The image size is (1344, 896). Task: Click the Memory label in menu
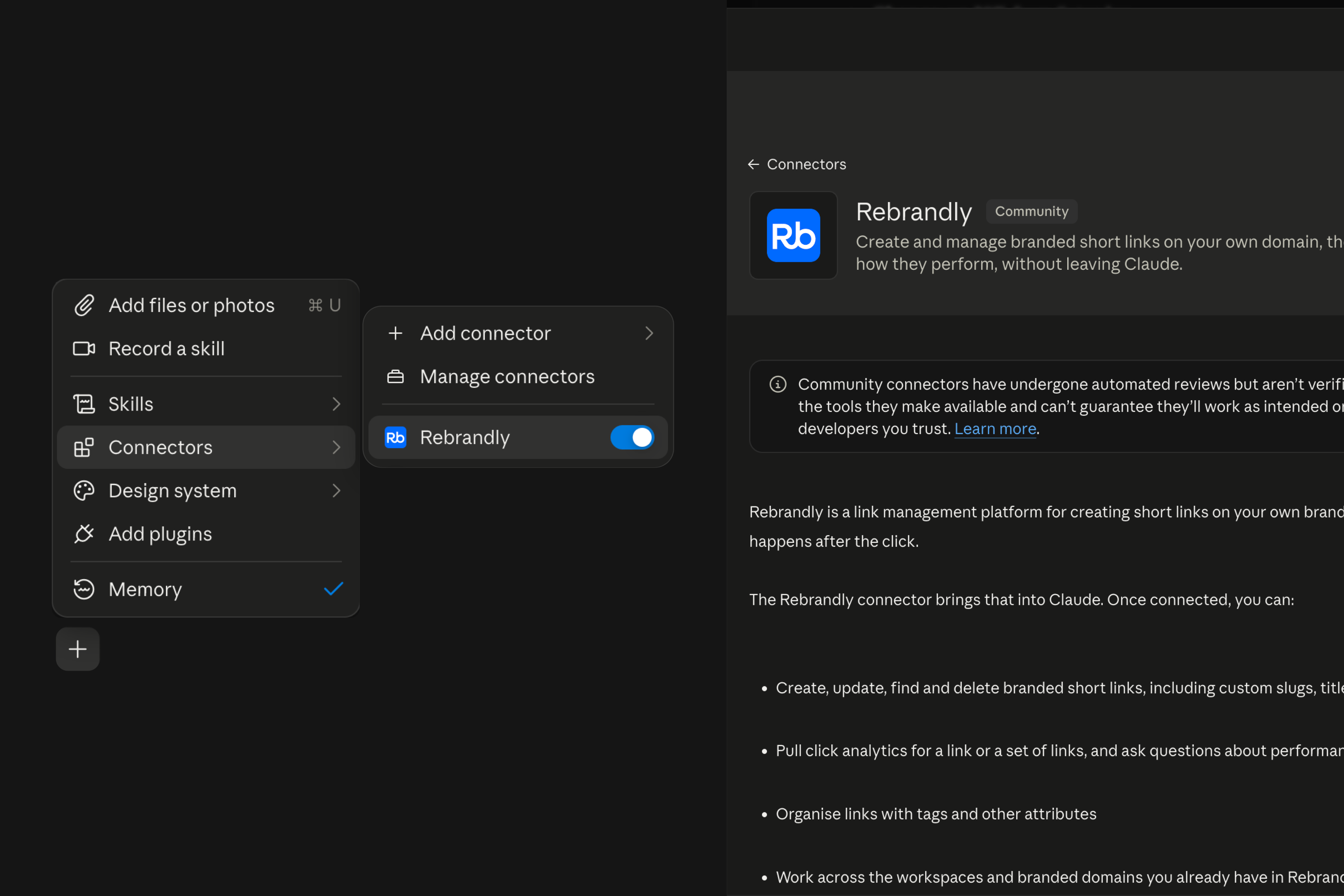point(145,589)
